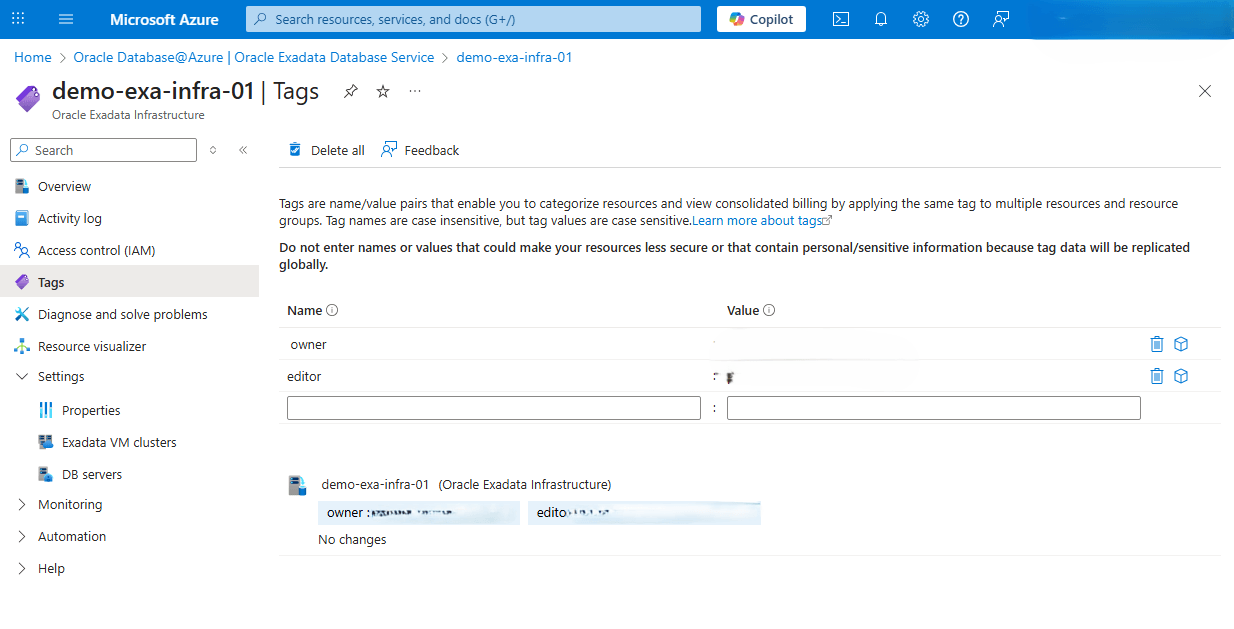The height and width of the screenshot is (629, 1234).
Task: Go to Microsoft Azure home logo
Action: coord(164,19)
